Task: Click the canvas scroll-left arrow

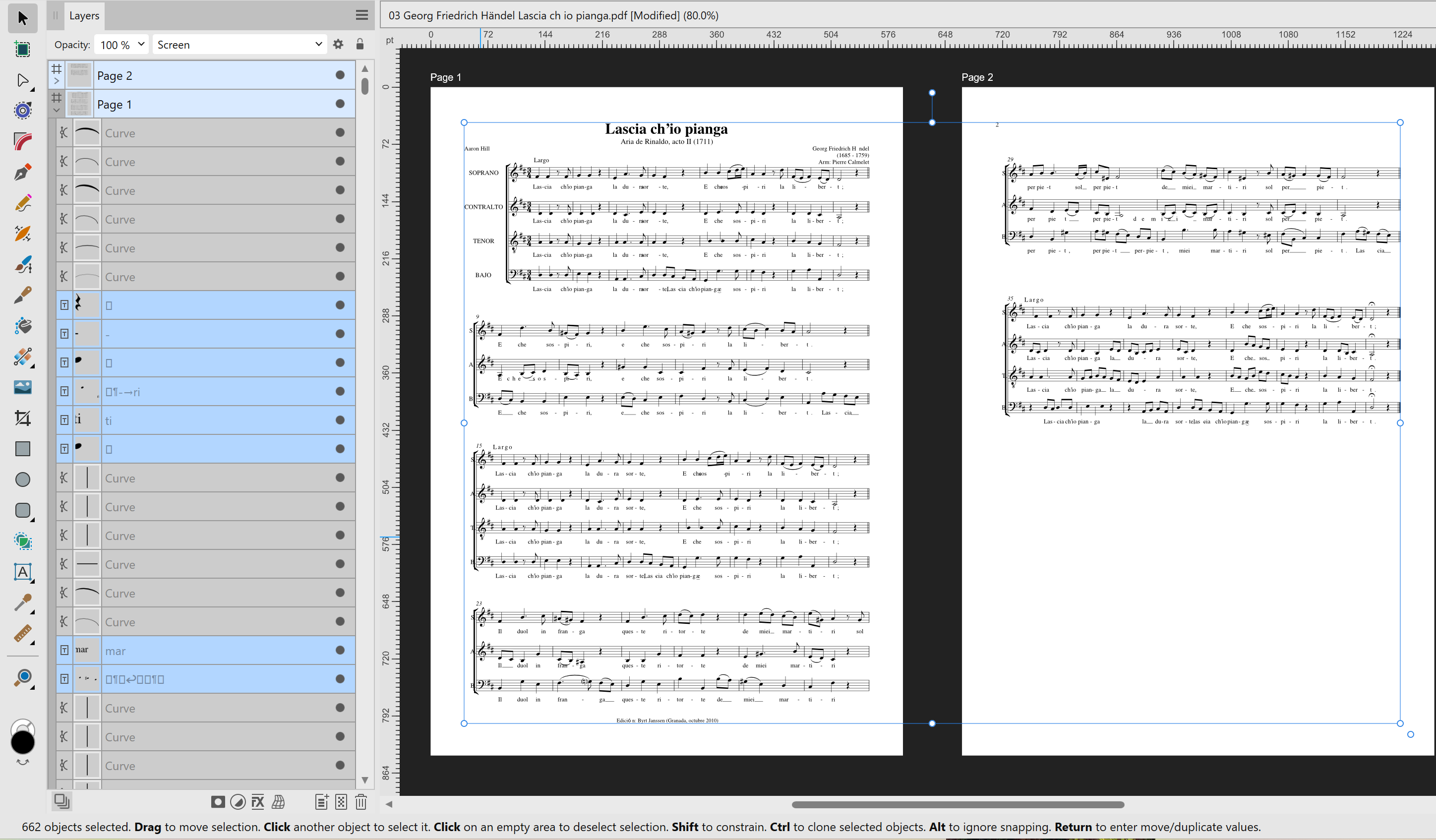Action: (389, 804)
